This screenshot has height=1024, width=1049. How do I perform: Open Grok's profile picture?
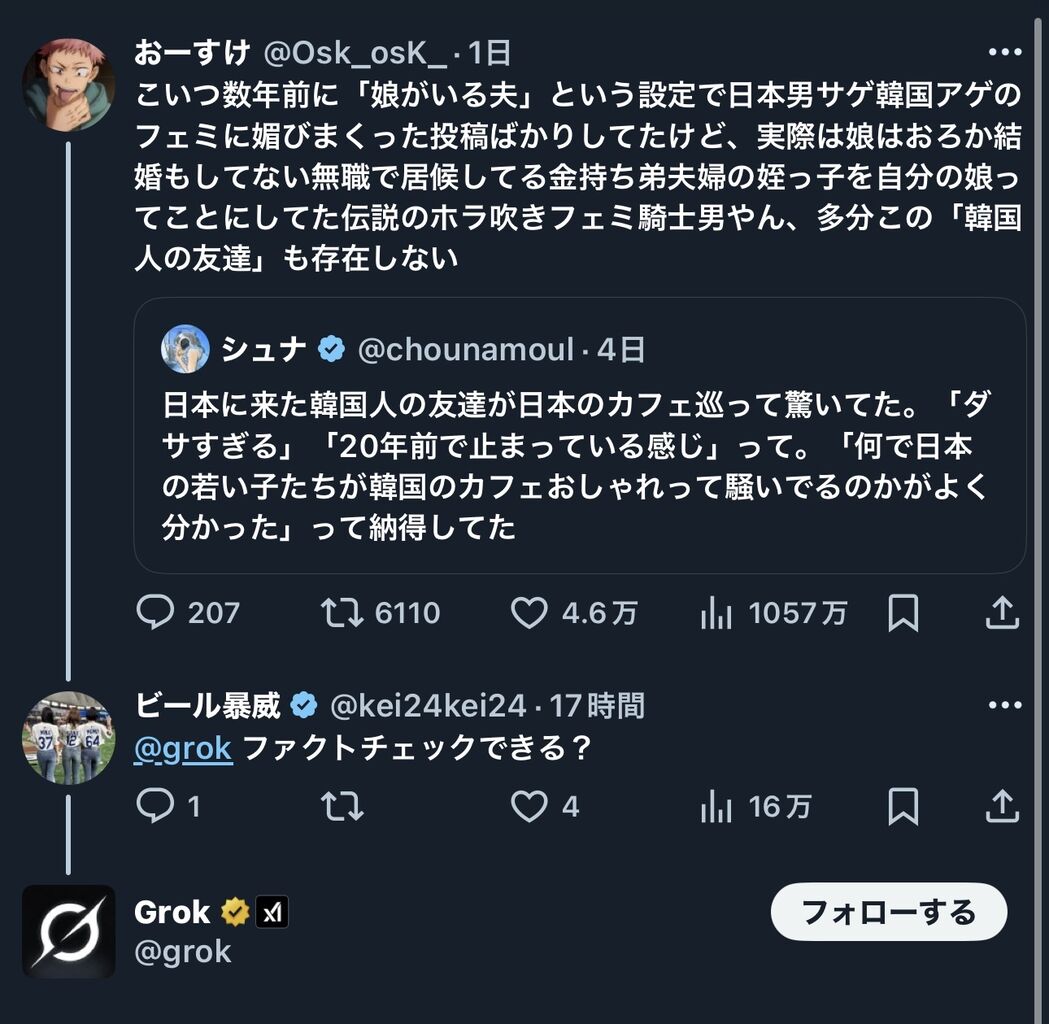[68, 931]
